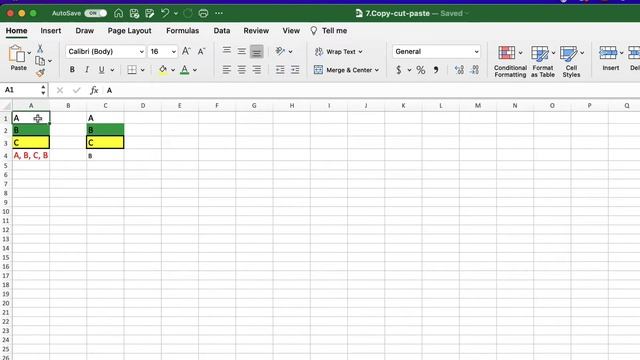This screenshot has width=640, height=360.
Task: Toggle the AutoSave switch
Action: point(96,13)
